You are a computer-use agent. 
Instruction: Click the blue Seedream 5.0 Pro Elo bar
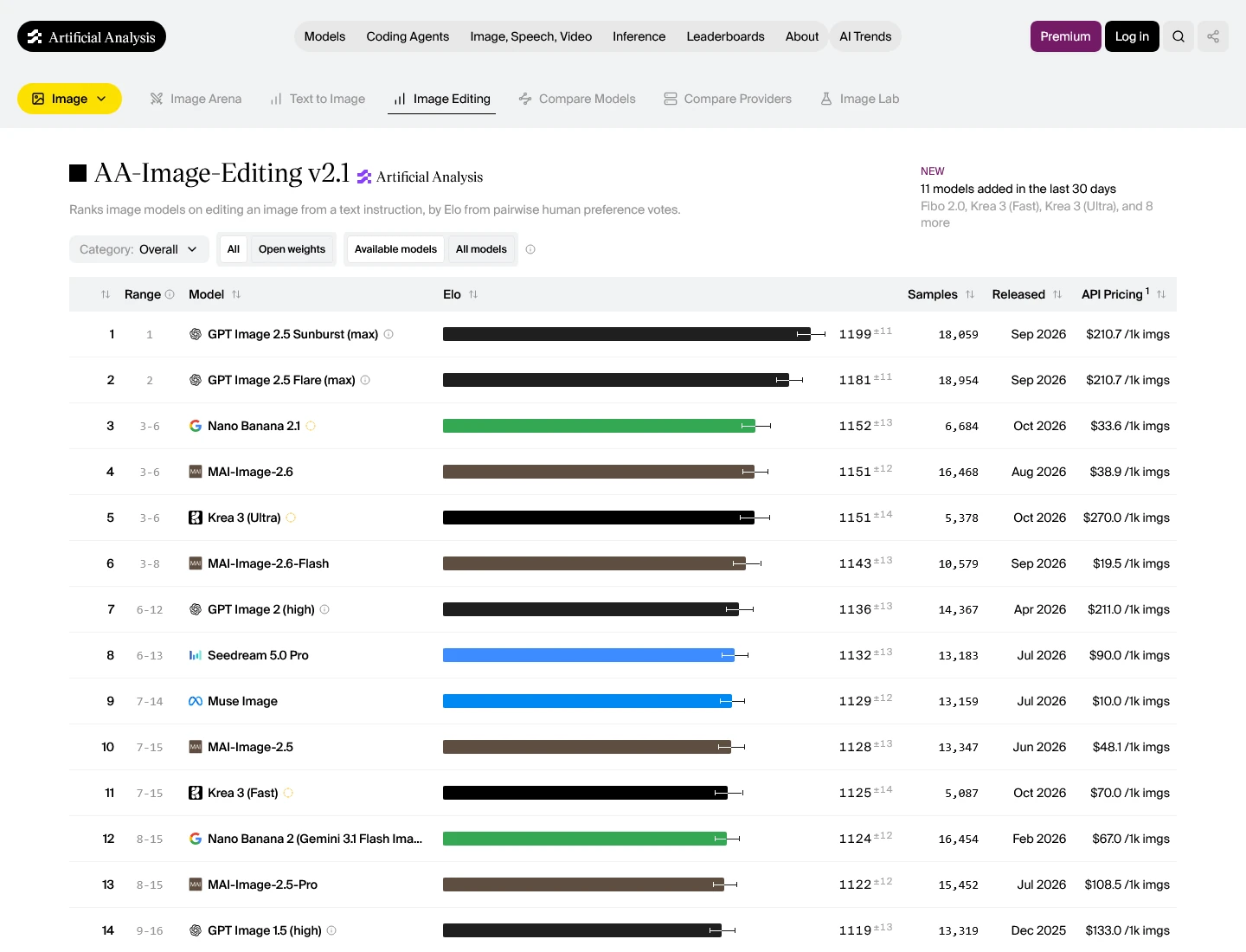click(x=588, y=655)
